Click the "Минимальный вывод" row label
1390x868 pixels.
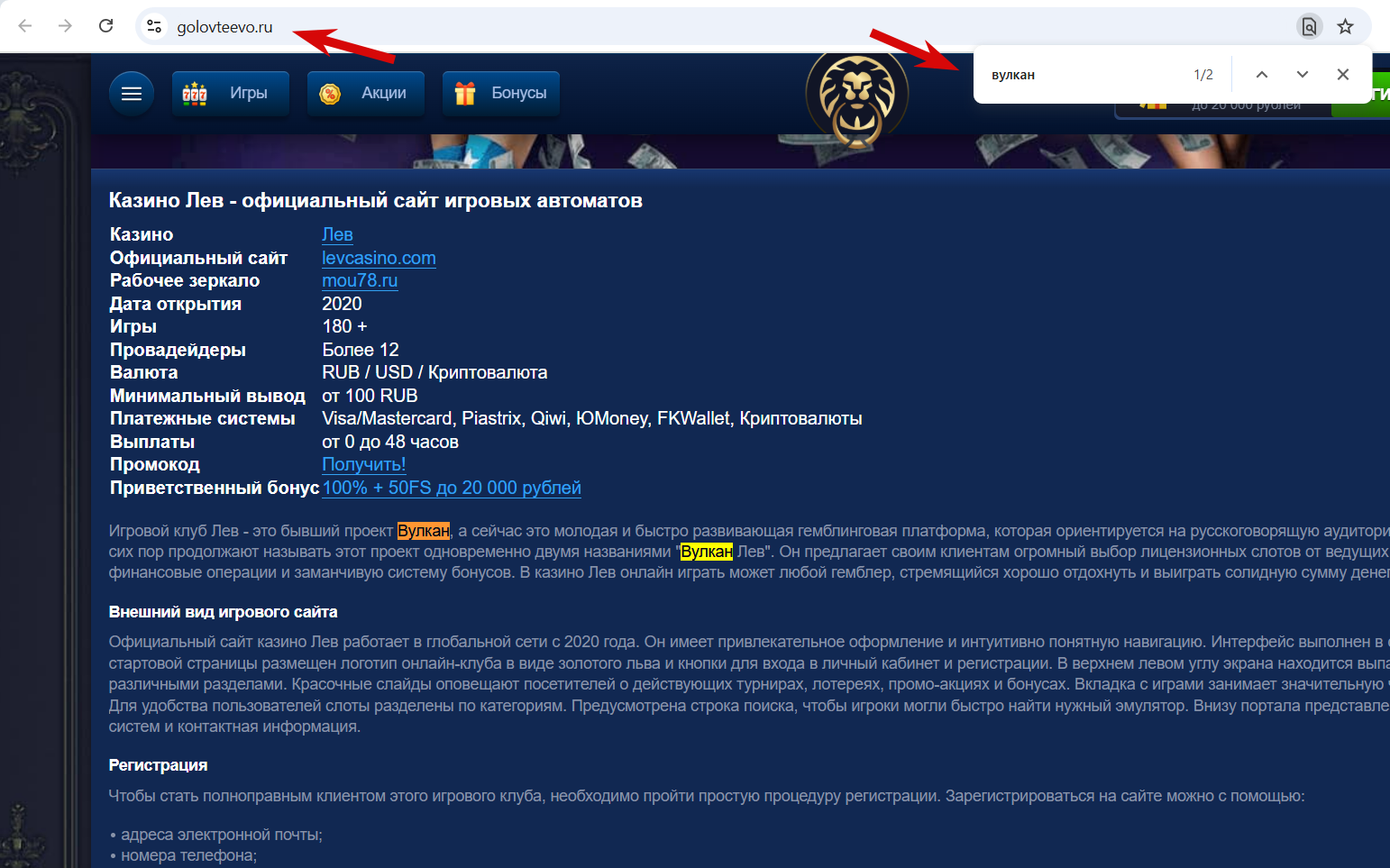pyautogui.click(x=207, y=396)
